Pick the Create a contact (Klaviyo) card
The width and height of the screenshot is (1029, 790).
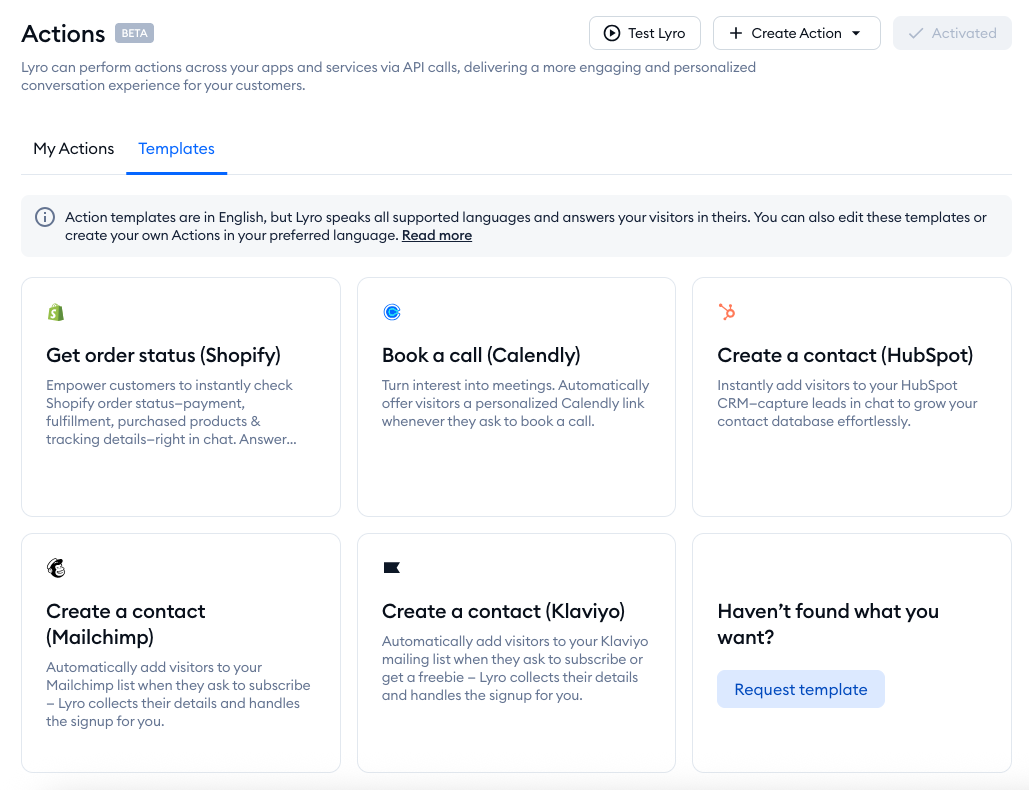pos(516,653)
